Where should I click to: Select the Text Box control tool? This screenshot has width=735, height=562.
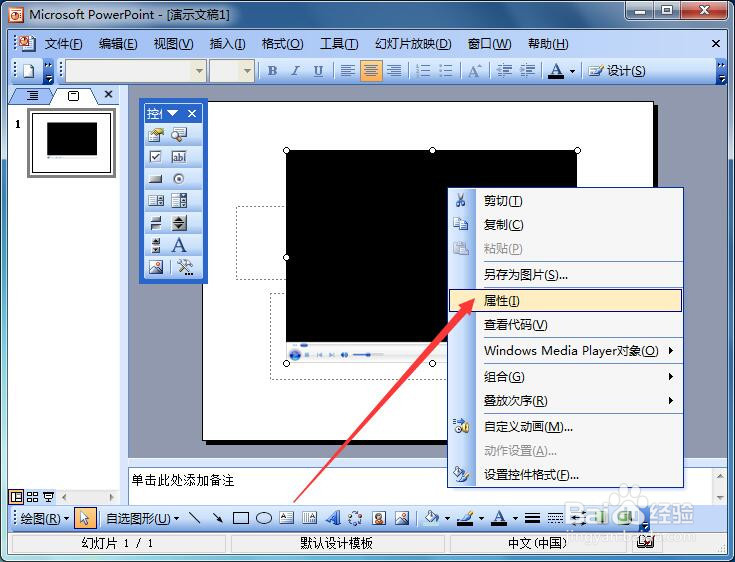(179, 157)
